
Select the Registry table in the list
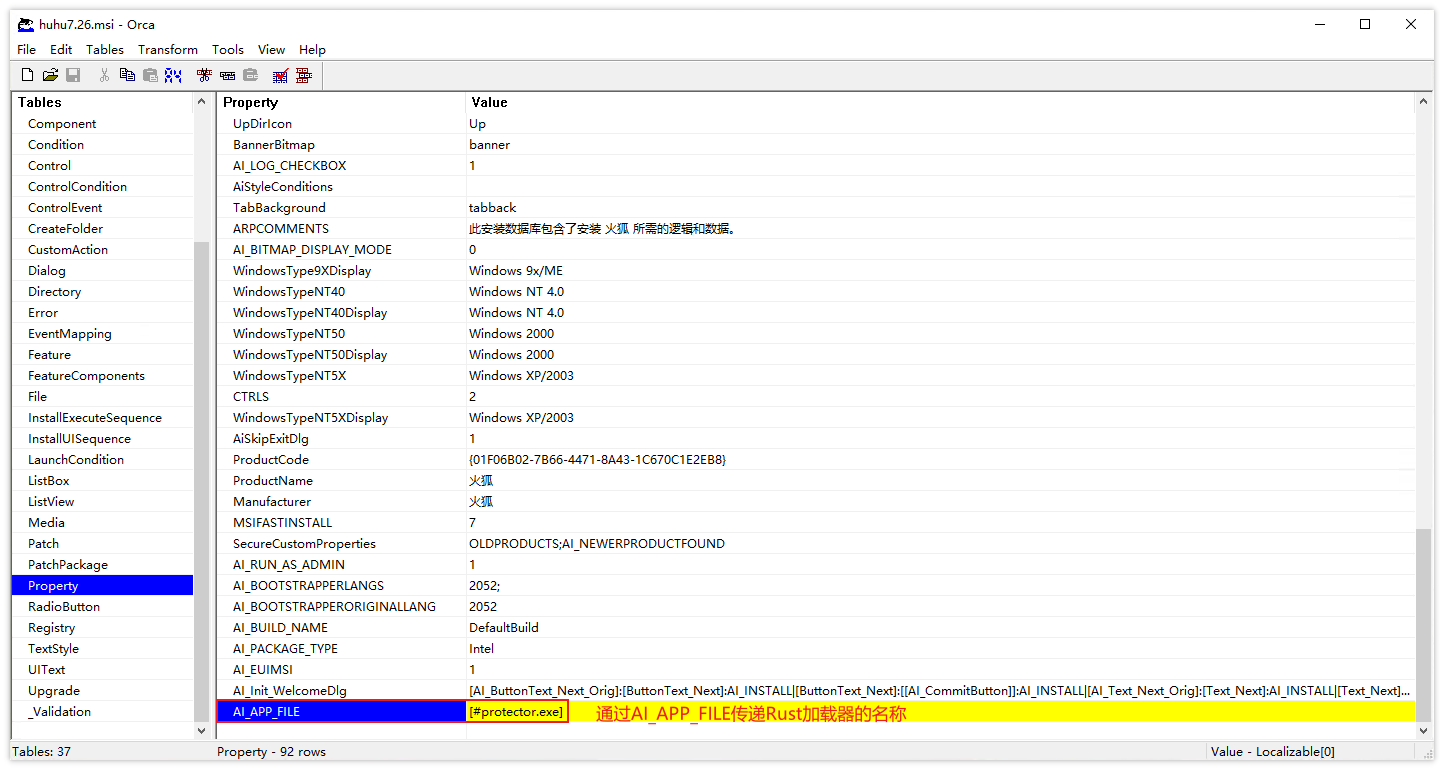tap(51, 628)
